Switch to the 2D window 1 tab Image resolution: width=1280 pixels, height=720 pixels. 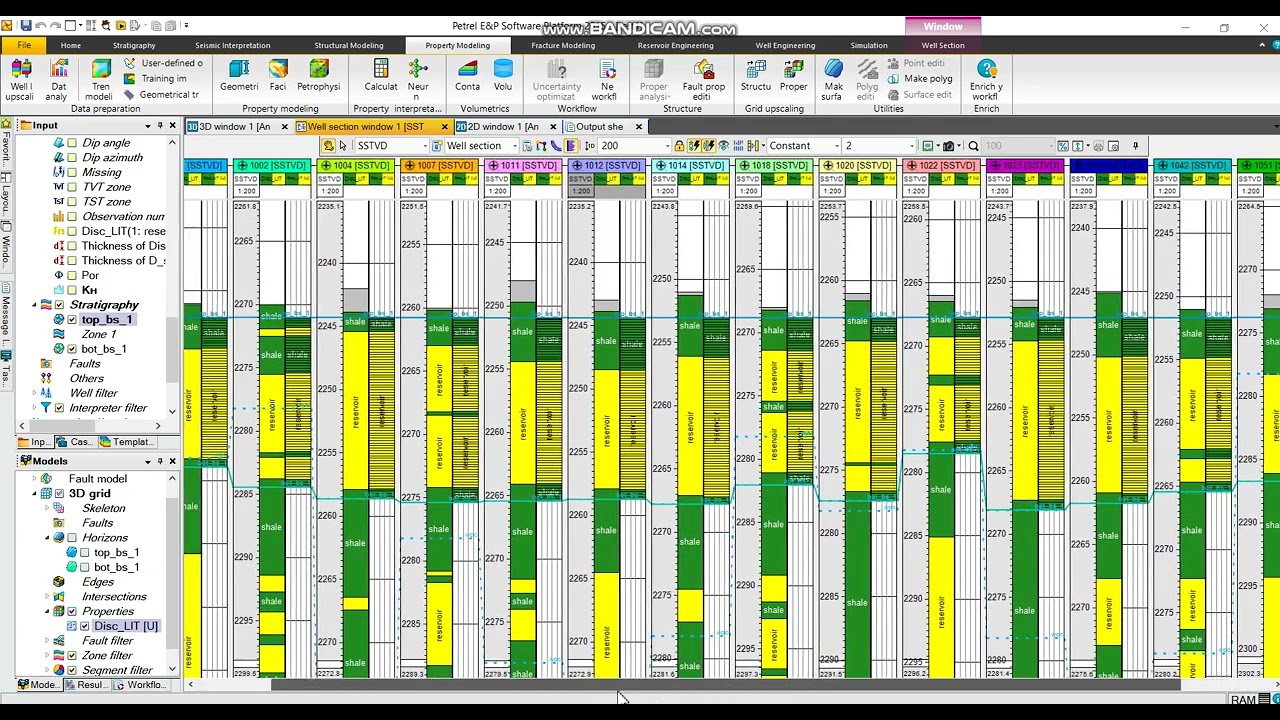pyautogui.click(x=503, y=127)
